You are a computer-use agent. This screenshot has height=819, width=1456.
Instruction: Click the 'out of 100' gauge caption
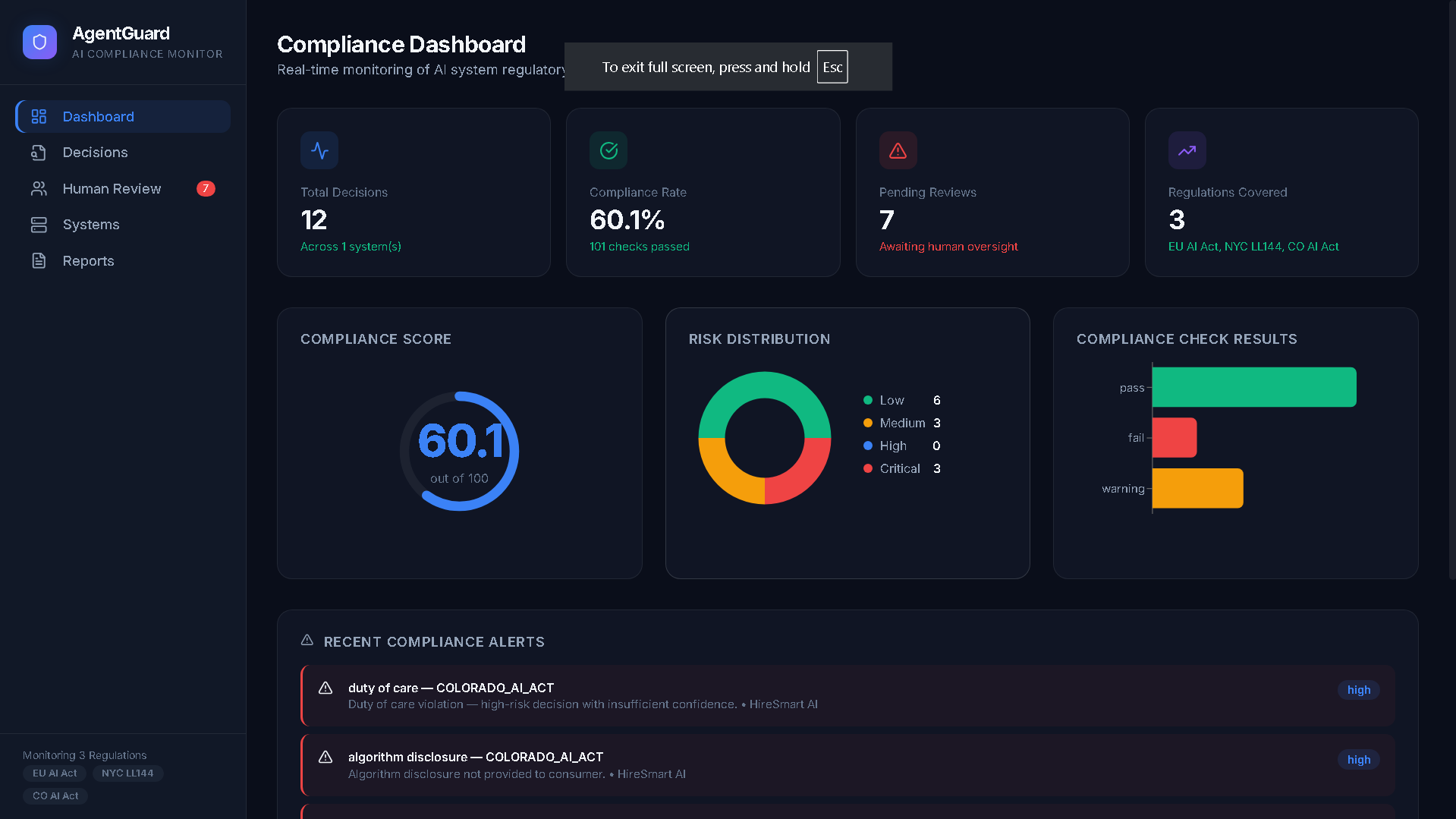pyautogui.click(x=459, y=479)
